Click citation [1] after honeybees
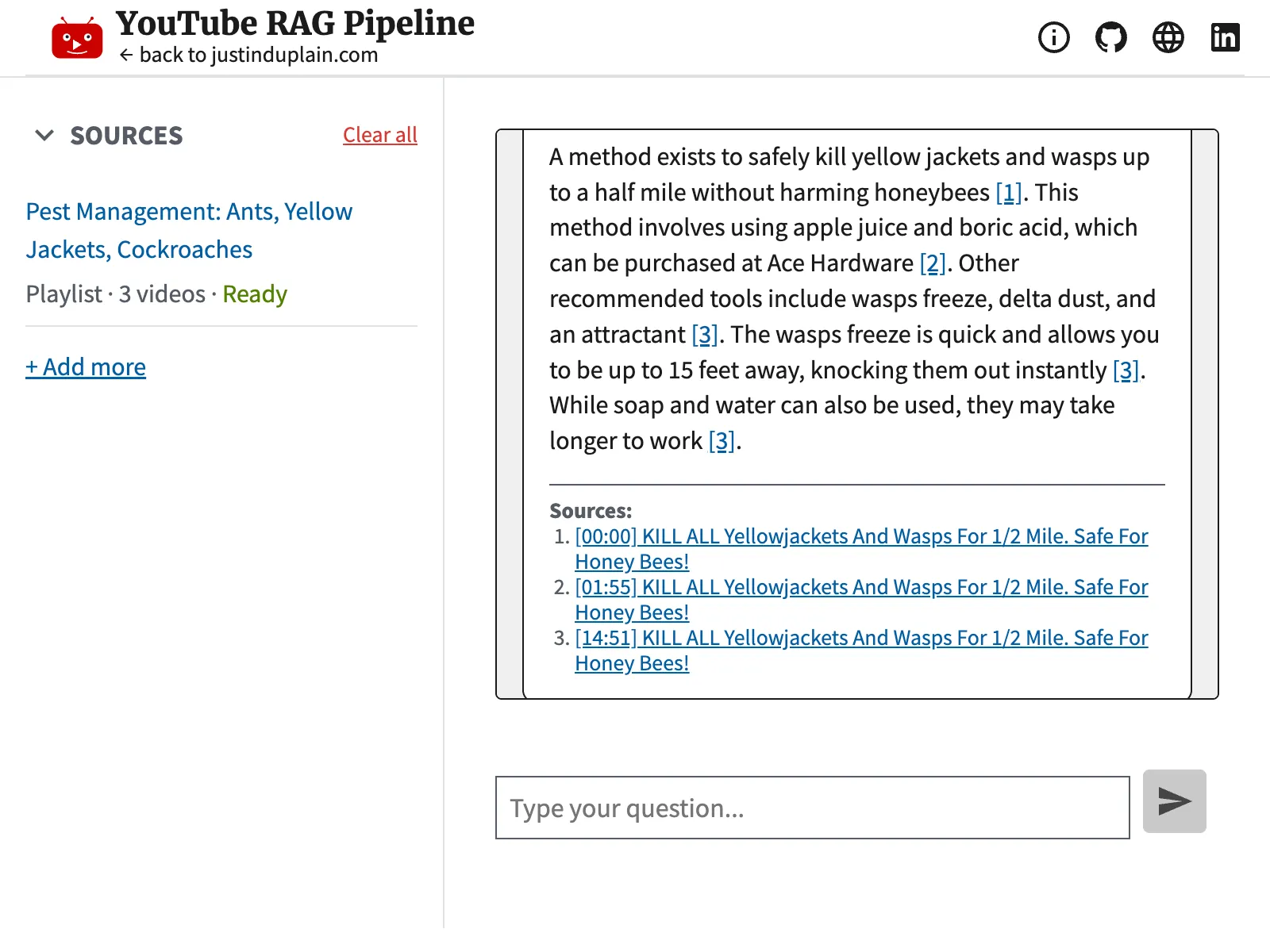 pyautogui.click(x=1009, y=192)
